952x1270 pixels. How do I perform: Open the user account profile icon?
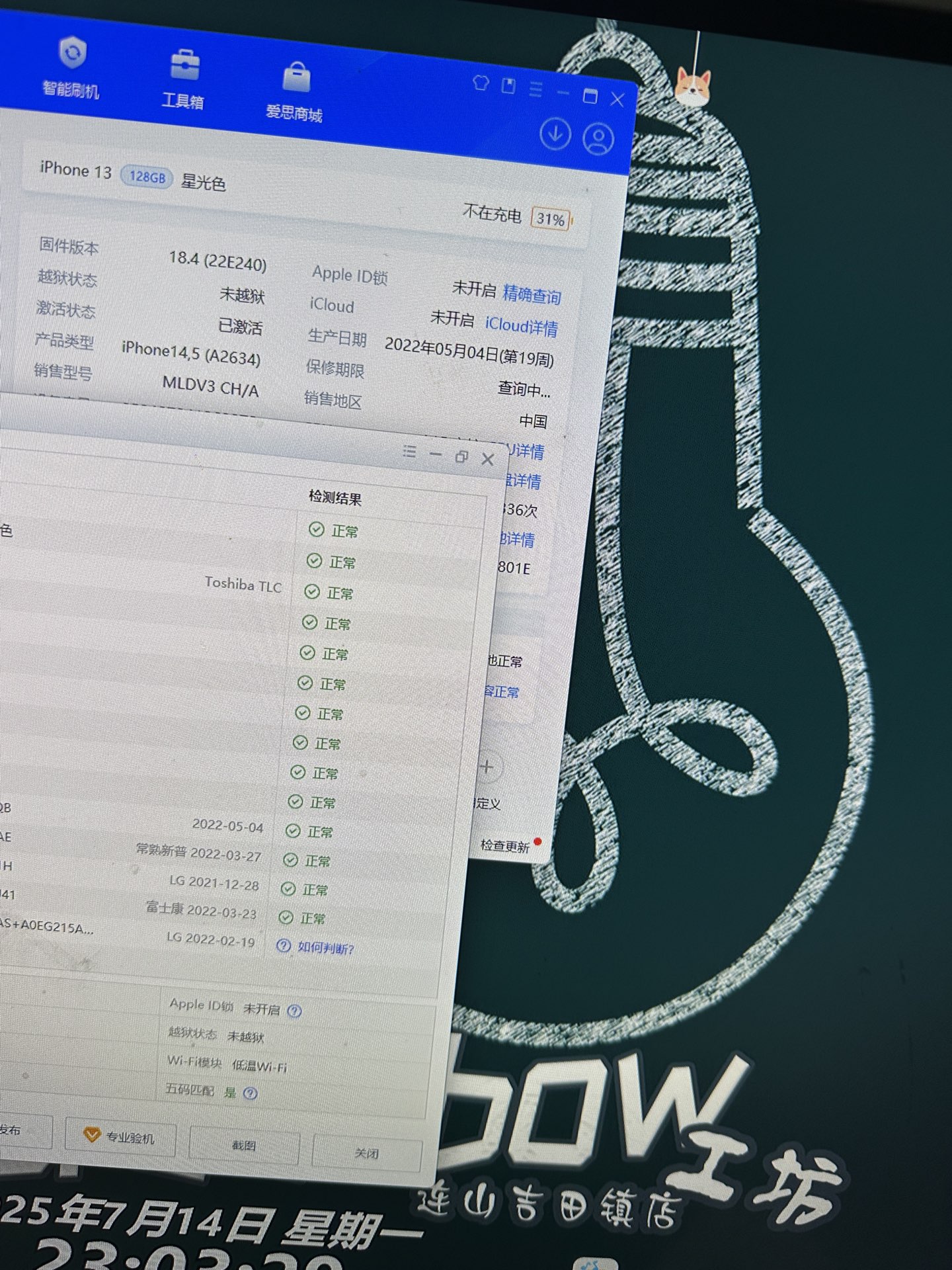pos(598,139)
